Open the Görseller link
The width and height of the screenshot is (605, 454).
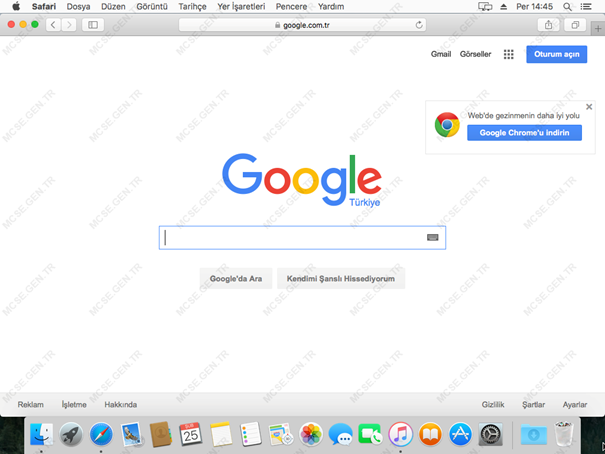[x=475, y=54]
